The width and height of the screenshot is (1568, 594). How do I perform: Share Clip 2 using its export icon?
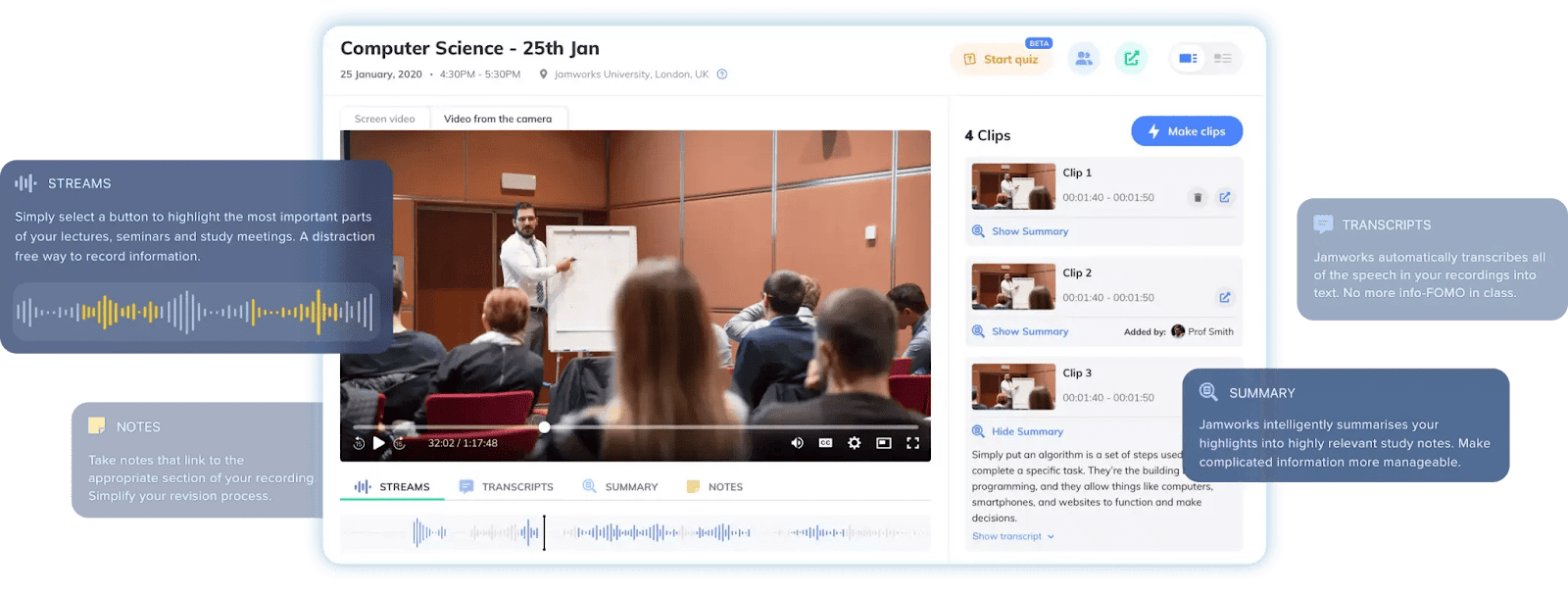(x=1224, y=297)
